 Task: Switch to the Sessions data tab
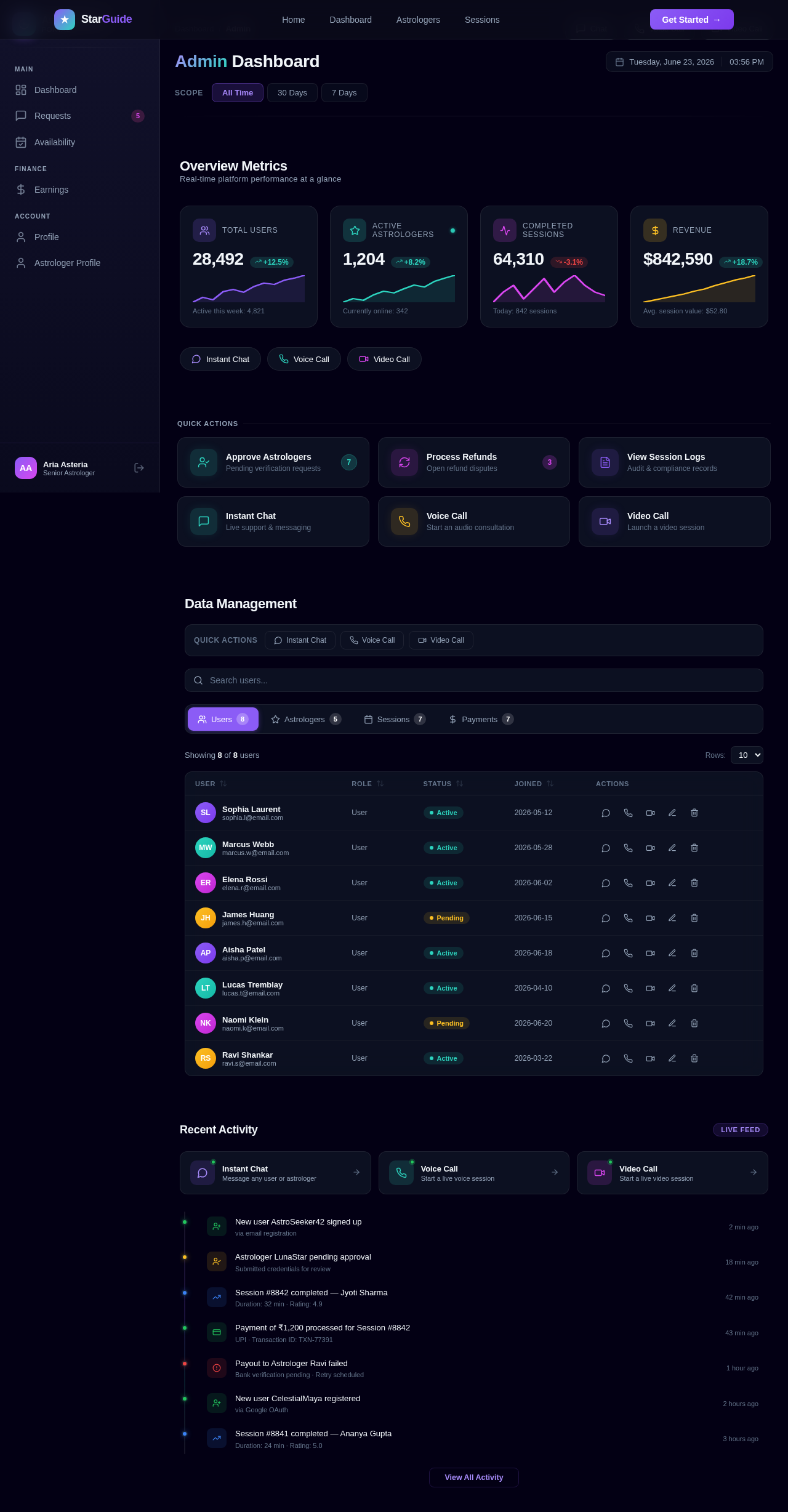pos(395,719)
